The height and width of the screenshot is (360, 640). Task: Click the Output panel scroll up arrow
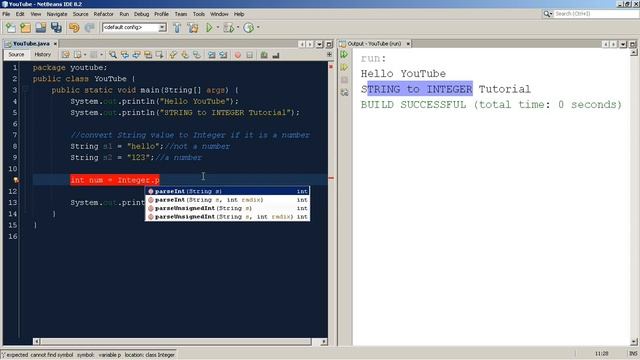[633, 53]
